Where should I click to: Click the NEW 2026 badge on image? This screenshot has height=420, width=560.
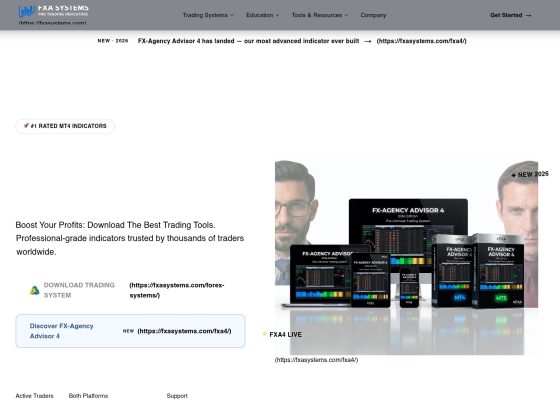point(530,175)
